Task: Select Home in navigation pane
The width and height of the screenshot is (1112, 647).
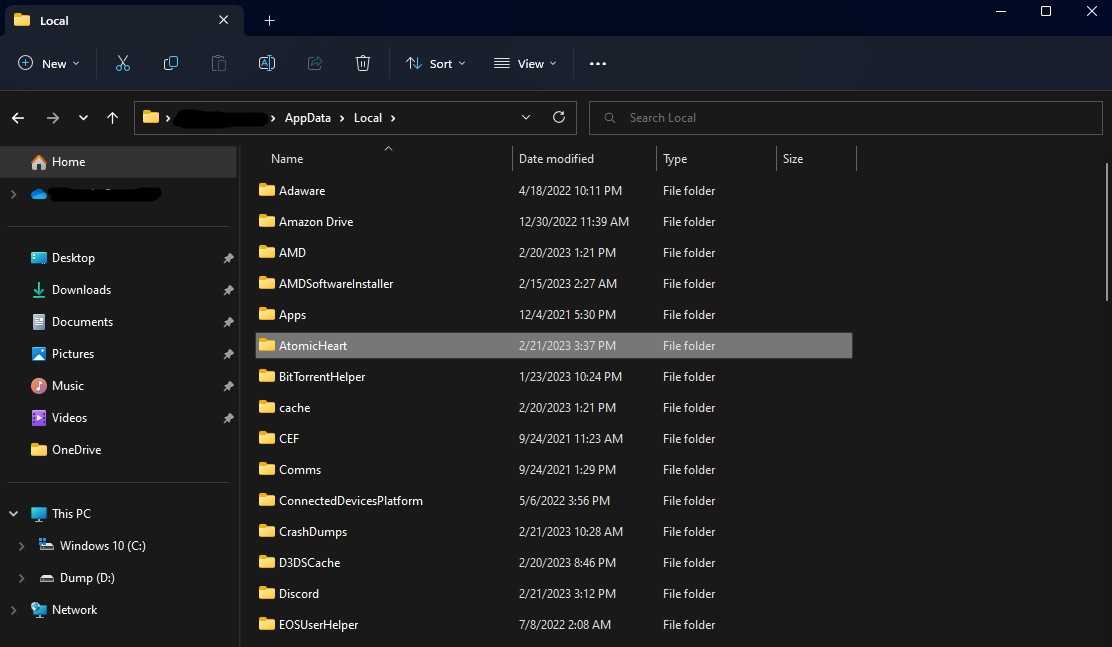Action: [118, 162]
